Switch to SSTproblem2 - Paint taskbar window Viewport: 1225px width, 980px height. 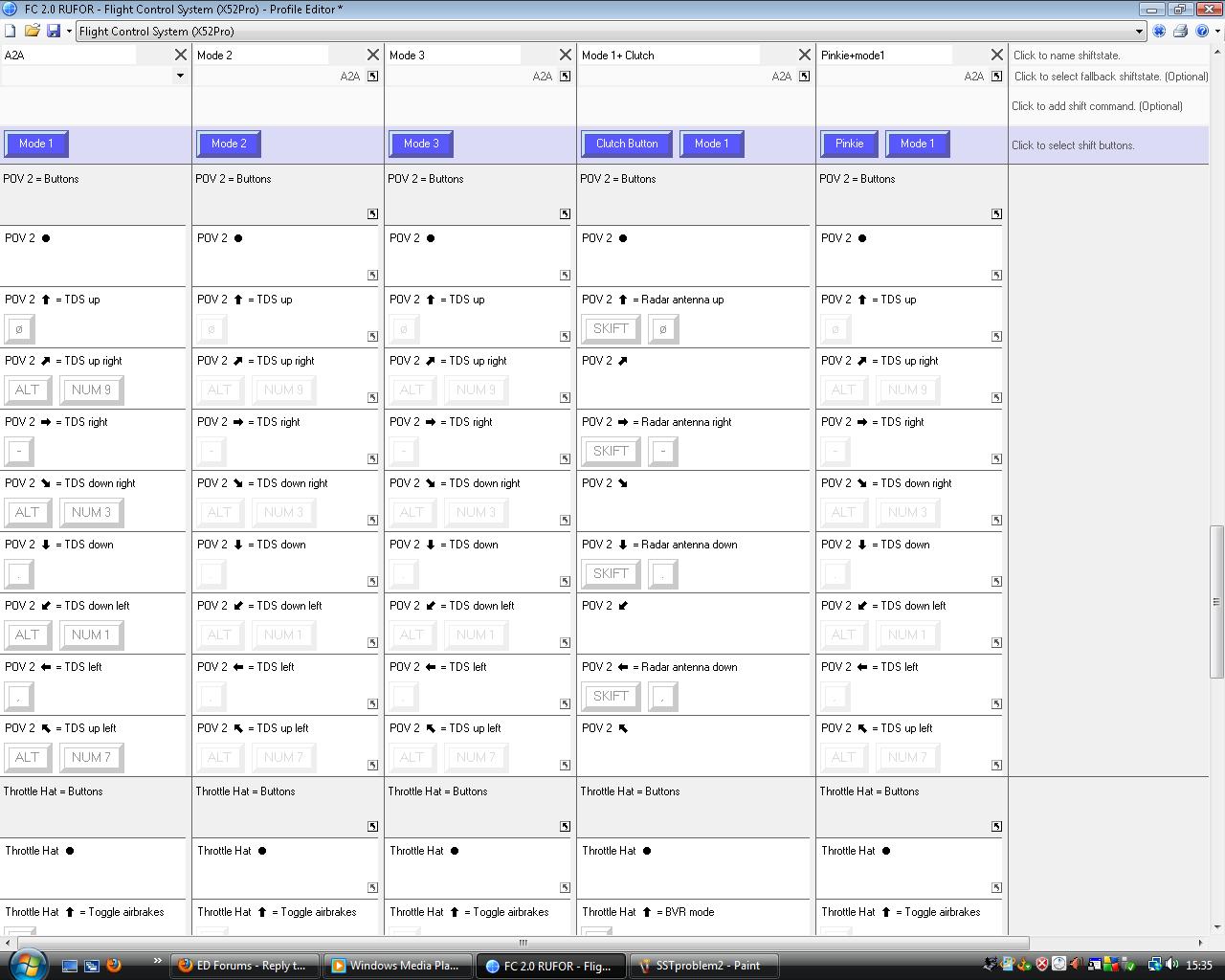[x=706, y=966]
